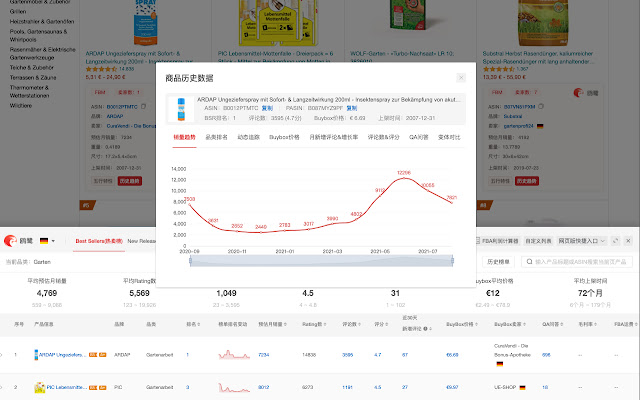Copy ASIN icon in Substral card

click(541, 107)
